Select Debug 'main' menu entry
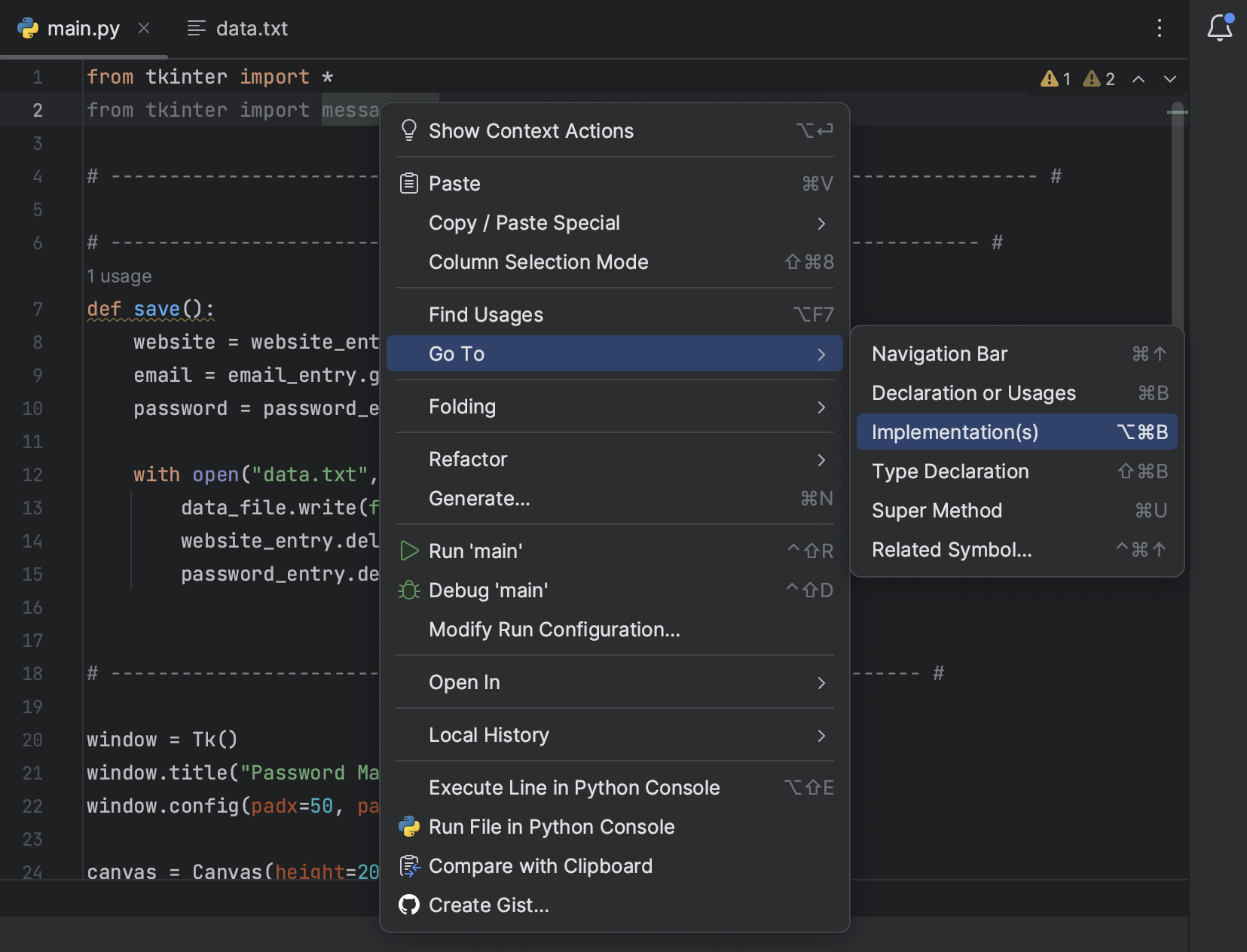This screenshot has width=1247, height=952. point(615,590)
